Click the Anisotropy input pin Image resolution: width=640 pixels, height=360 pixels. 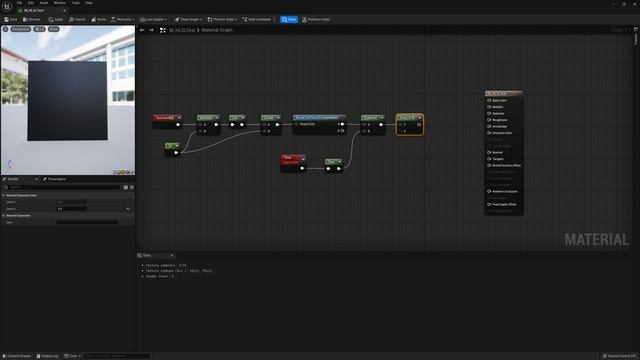click(x=489, y=127)
